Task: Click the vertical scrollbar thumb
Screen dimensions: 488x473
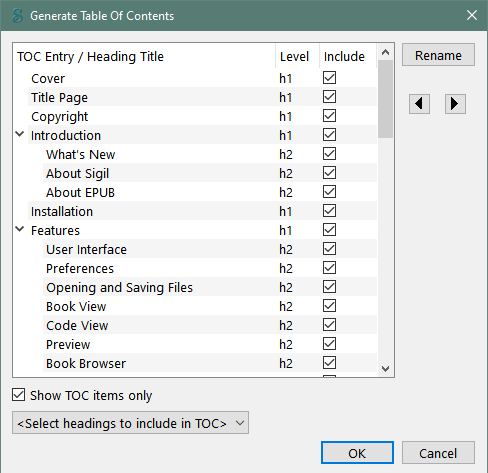Action: pos(386,99)
